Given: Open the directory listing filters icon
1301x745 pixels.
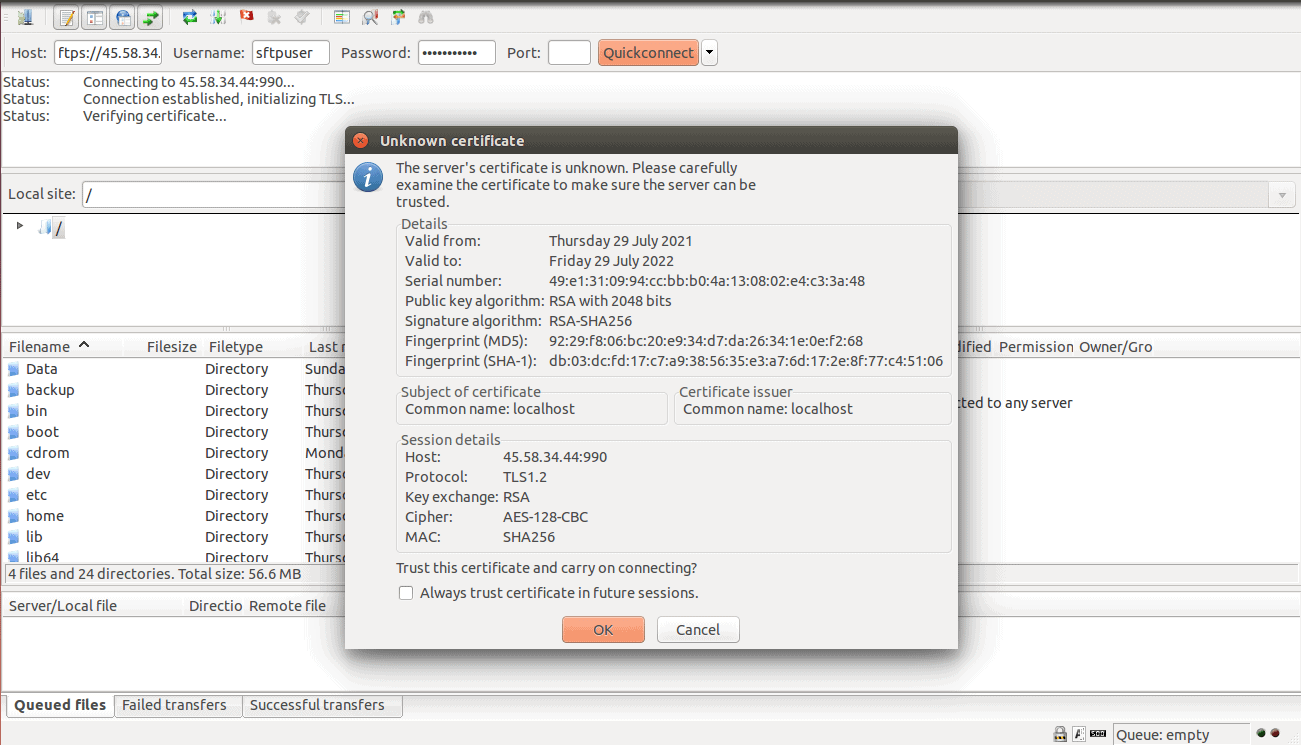Looking at the screenshot, I should coord(342,17).
